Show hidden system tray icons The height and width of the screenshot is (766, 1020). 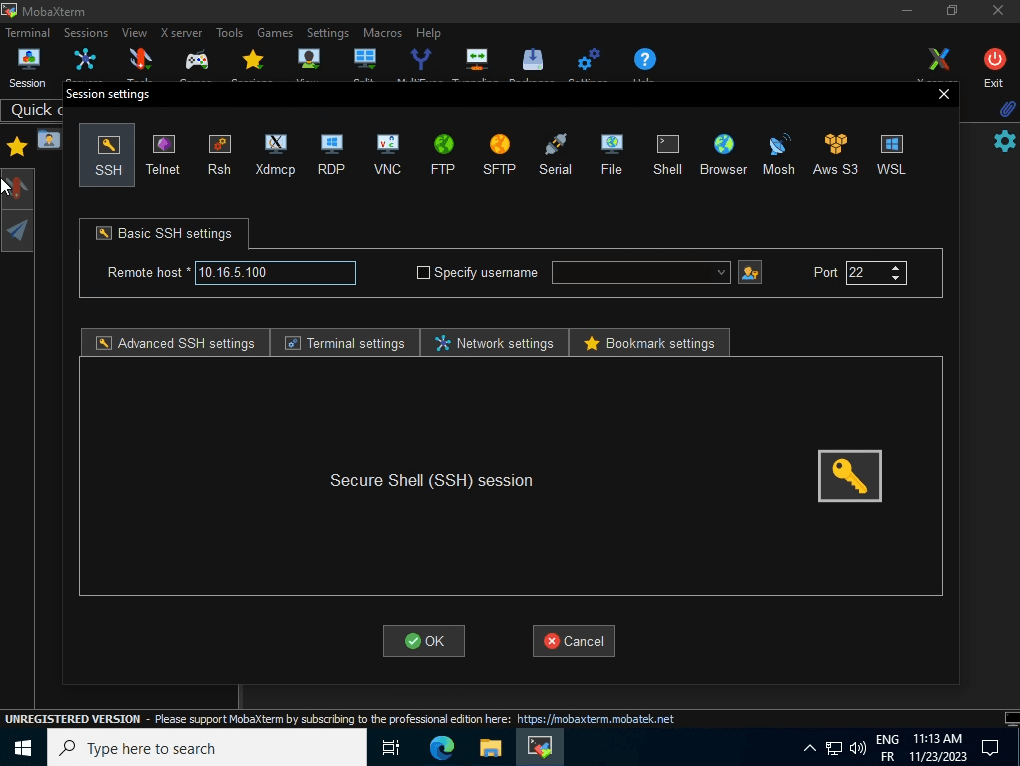click(x=809, y=748)
